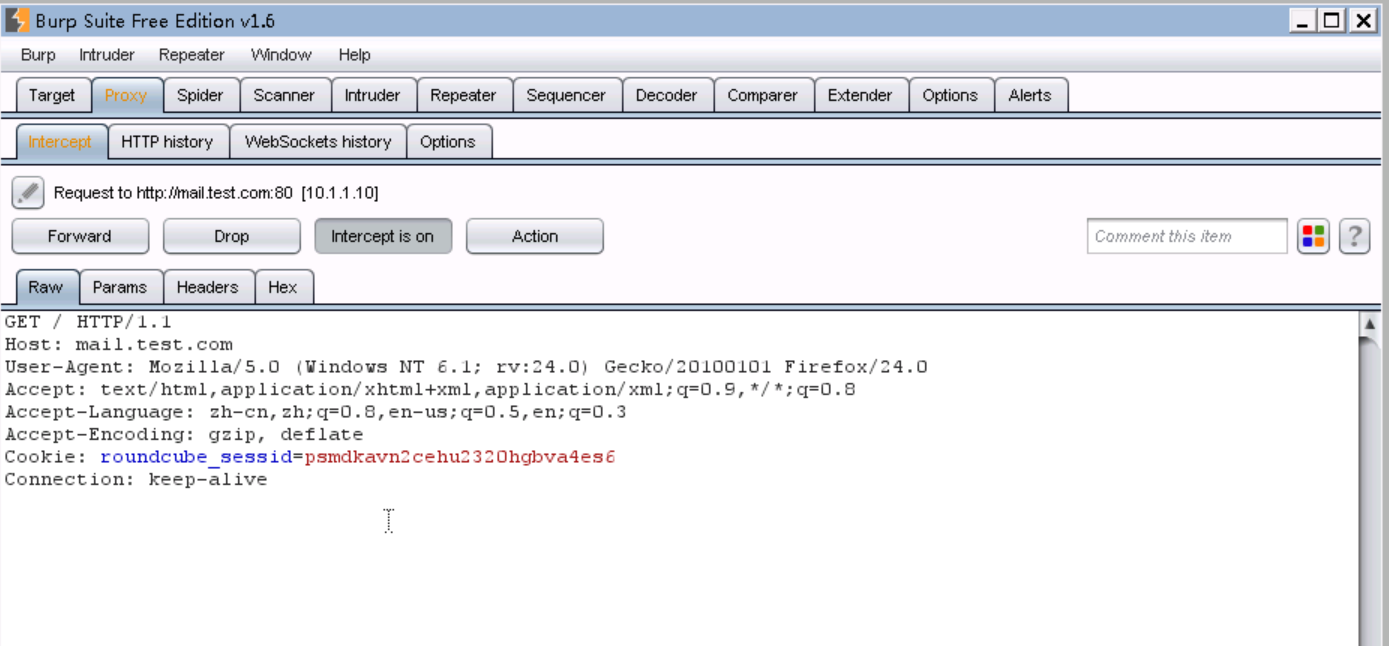The image size is (1389, 646).
Task: Forward the intercepted request
Action: (80, 236)
